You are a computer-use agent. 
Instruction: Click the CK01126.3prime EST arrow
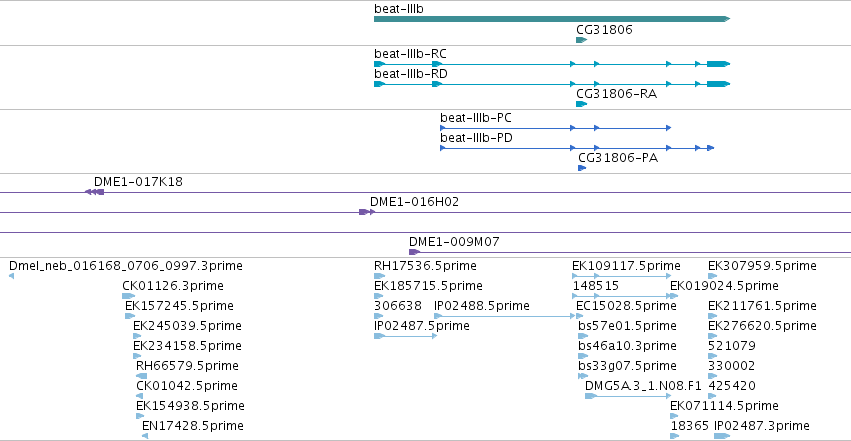[128, 296]
